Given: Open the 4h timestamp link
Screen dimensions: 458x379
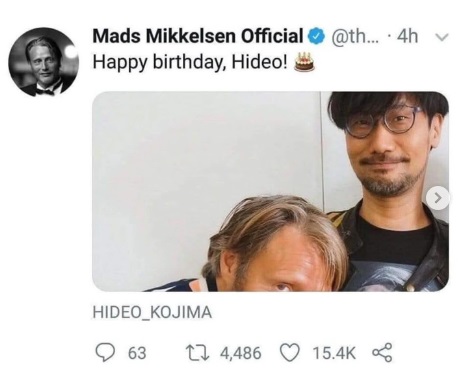Looking at the screenshot, I should (x=407, y=36).
